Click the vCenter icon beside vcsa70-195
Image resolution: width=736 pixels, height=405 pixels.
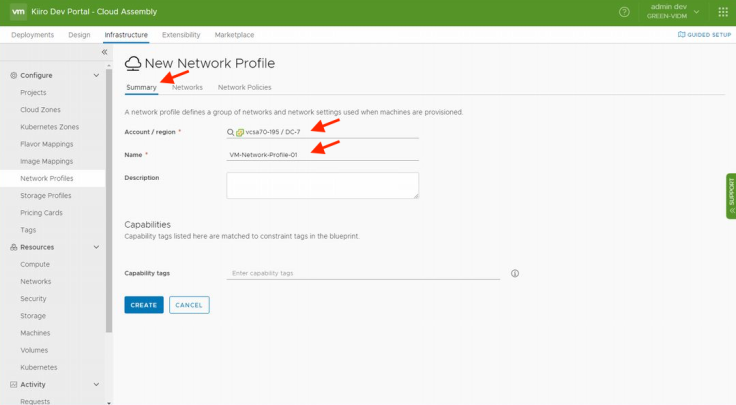point(240,132)
